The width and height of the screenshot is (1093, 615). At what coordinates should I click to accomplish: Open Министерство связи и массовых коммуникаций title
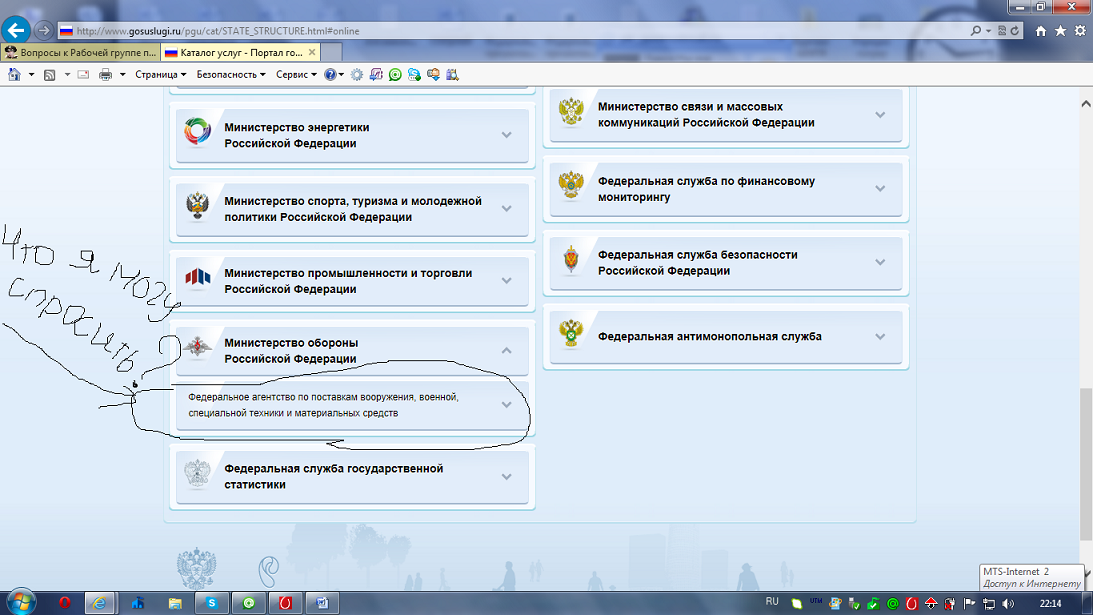coord(706,114)
